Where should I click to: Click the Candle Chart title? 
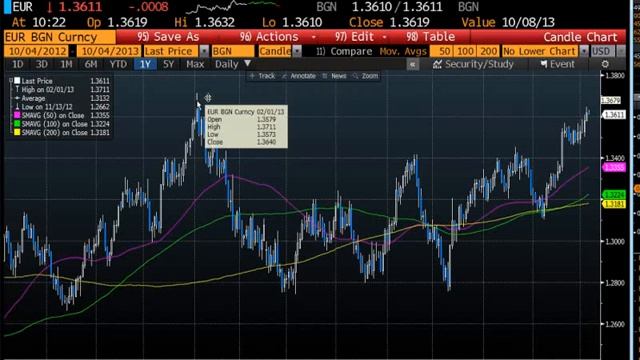tap(580, 37)
